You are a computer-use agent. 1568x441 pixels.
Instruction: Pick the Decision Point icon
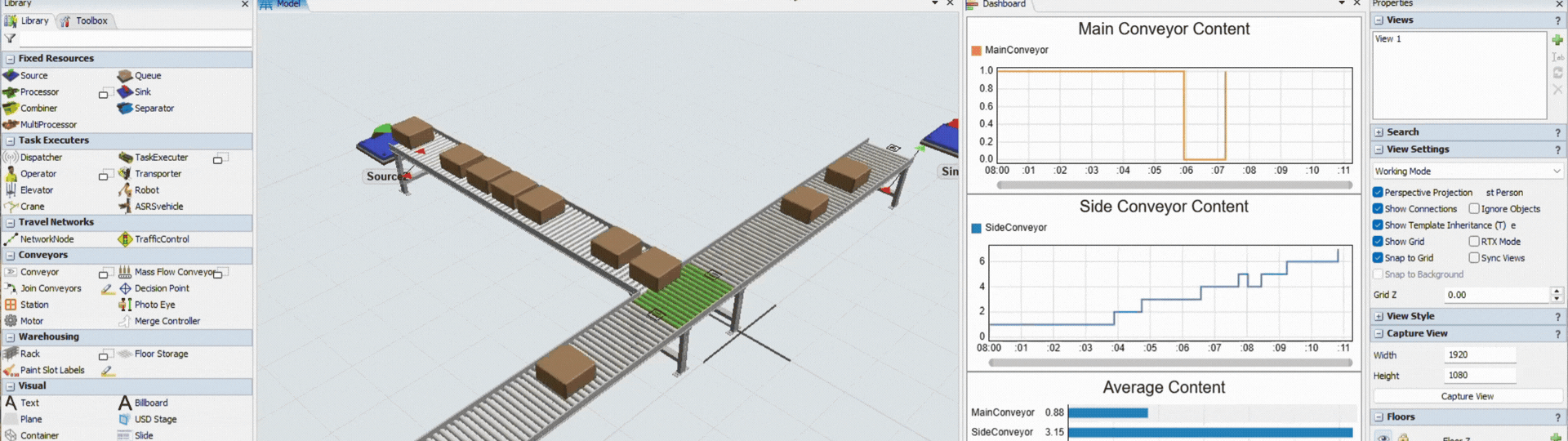point(125,288)
